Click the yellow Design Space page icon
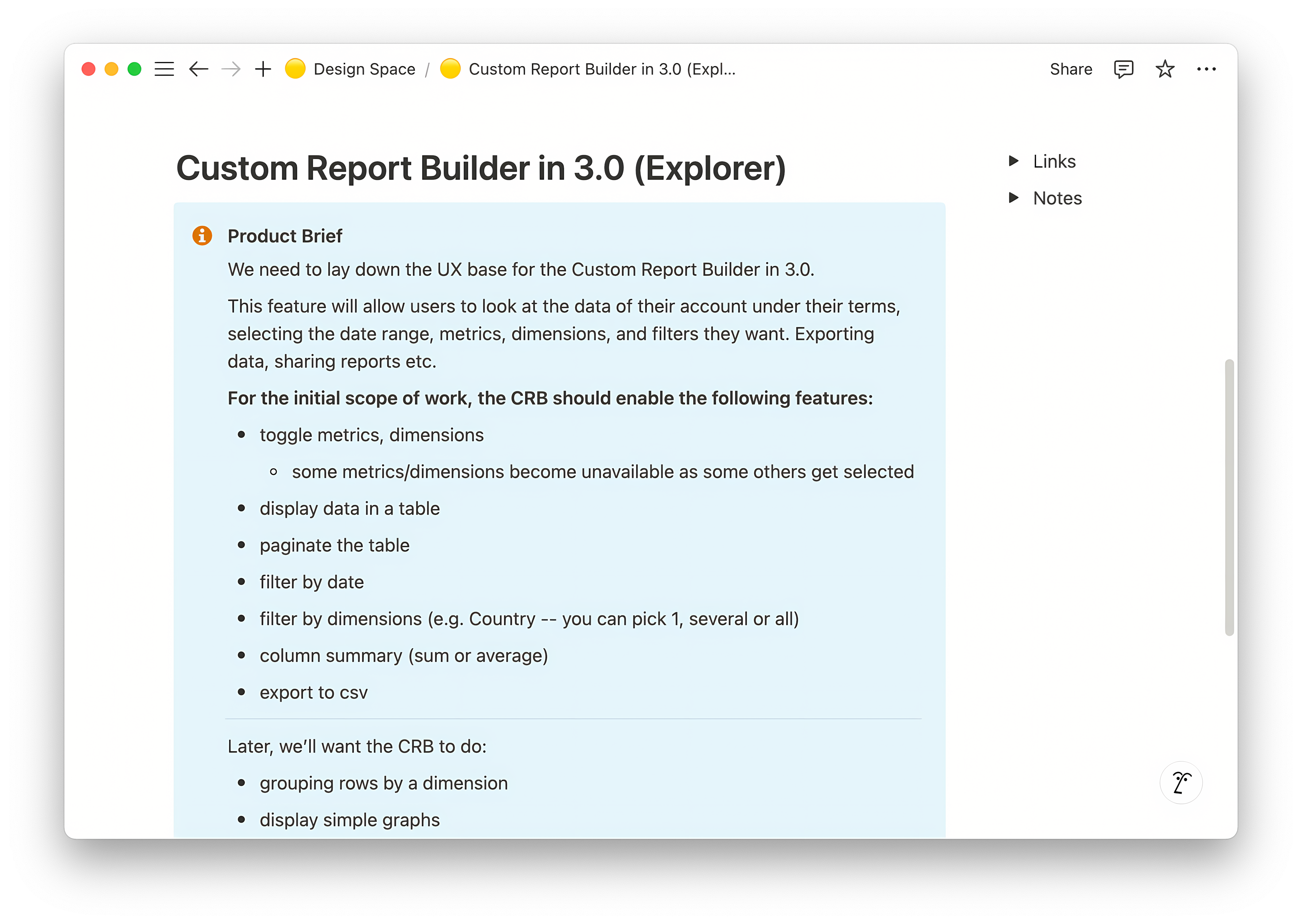The image size is (1302, 924). pos(295,69)
